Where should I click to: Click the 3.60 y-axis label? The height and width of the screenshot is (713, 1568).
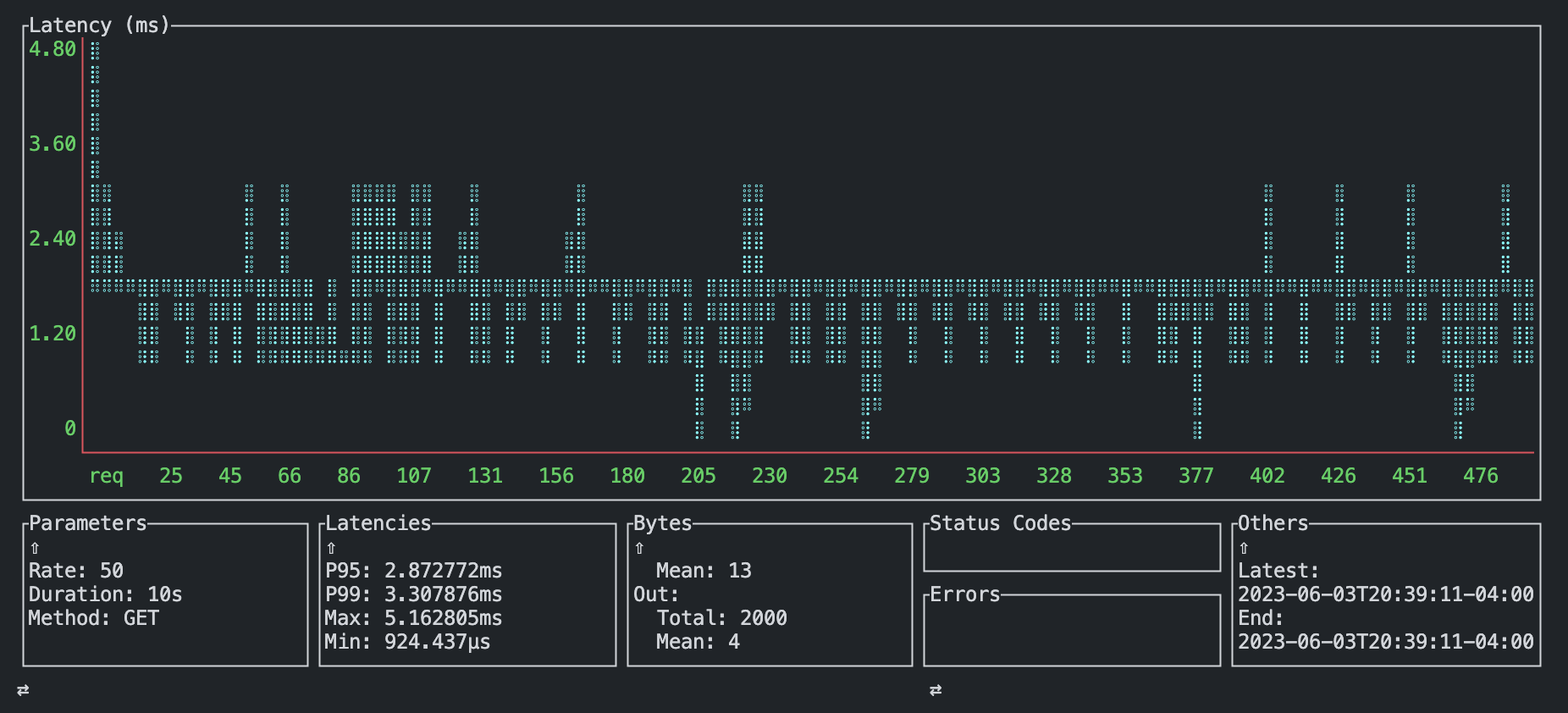pyautogui.click(x=52, y=144)
